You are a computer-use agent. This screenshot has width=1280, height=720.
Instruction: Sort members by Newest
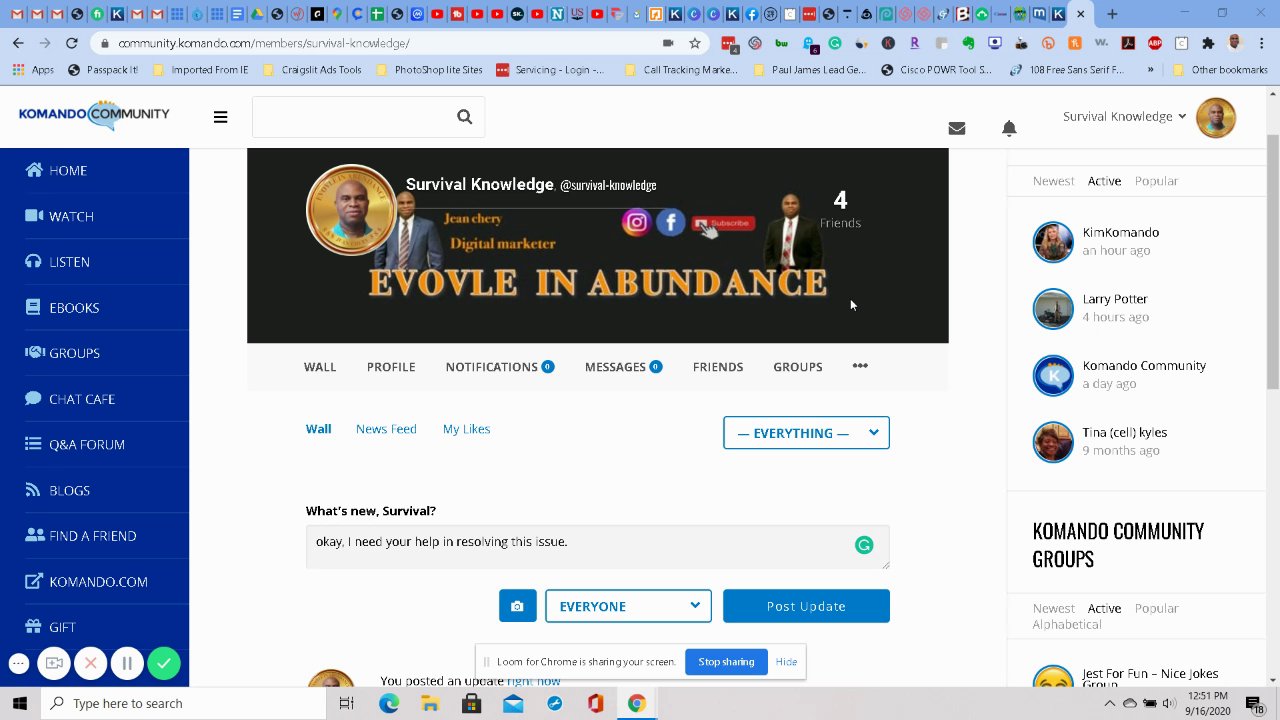pos(1053,181)
